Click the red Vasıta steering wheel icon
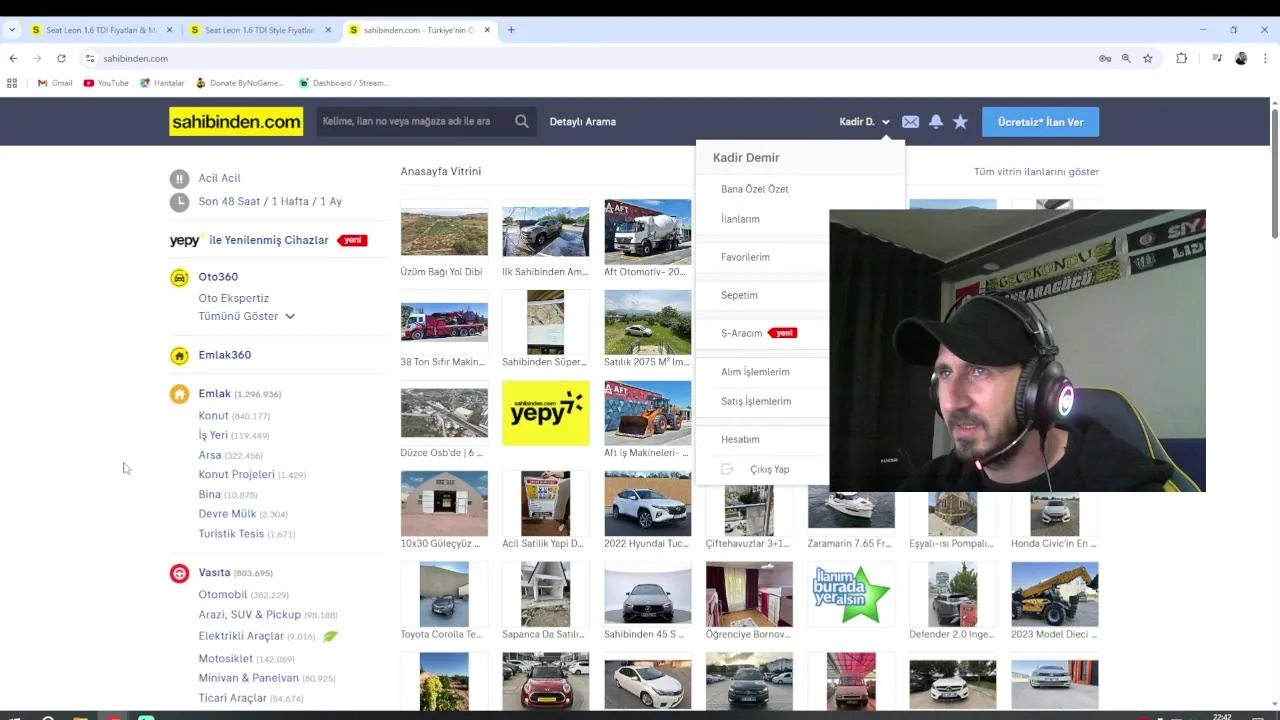Screen dimensions: 1280x720 [x=179, y=574]
